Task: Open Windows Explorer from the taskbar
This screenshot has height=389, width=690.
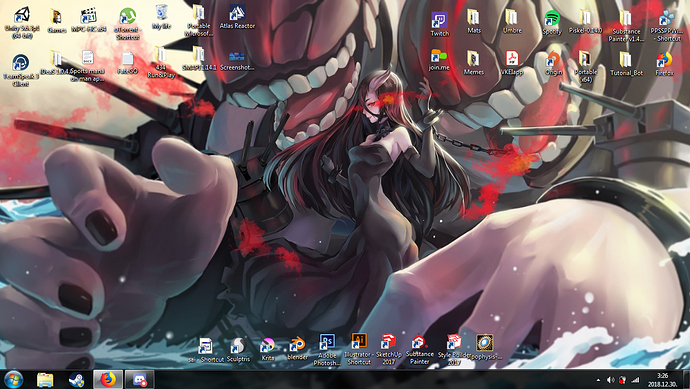Action: click(x=45, y=379)
